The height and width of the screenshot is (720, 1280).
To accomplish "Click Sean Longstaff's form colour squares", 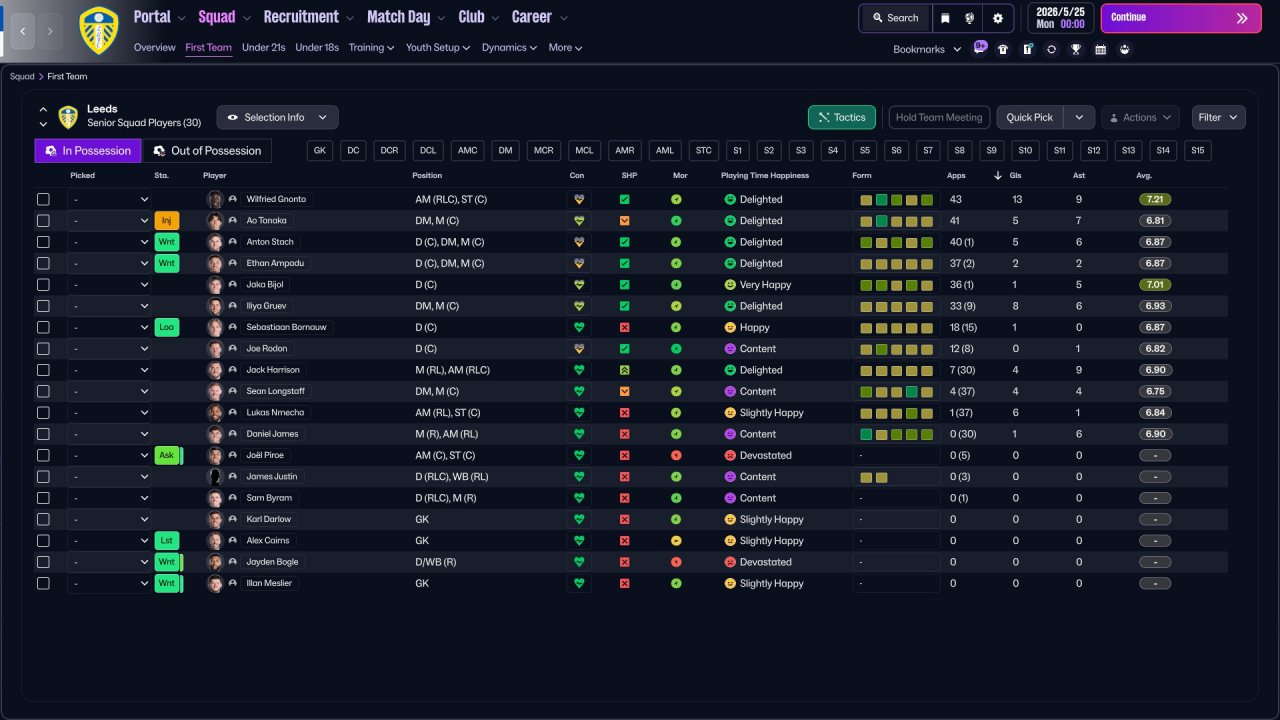I will (x=897, y=391).
